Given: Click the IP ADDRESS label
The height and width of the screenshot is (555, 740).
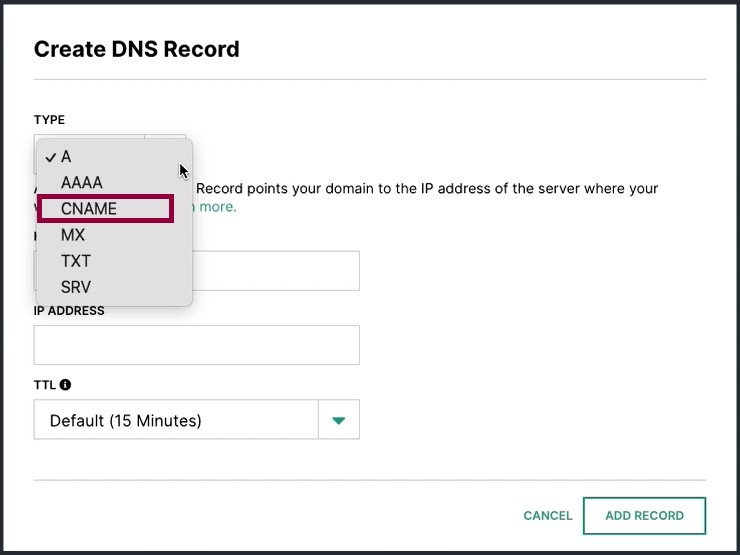Looking at the screenshot, I should pyautogui.click(x=69, y=311).
